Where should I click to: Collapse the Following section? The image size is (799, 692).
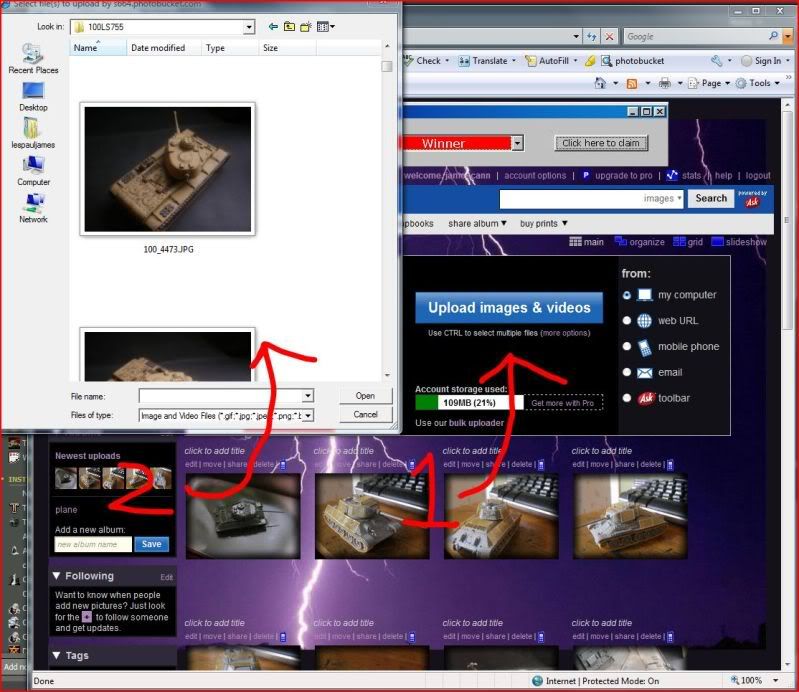pyautogui.click(x=57, y=576)
